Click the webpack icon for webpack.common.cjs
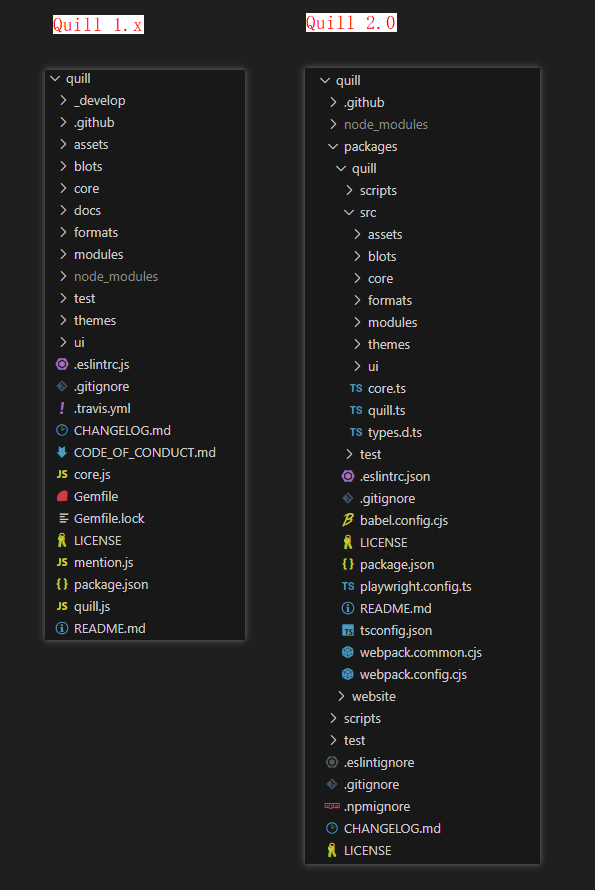595x890 pixels. pyautogui.click(x=348, y=652)
